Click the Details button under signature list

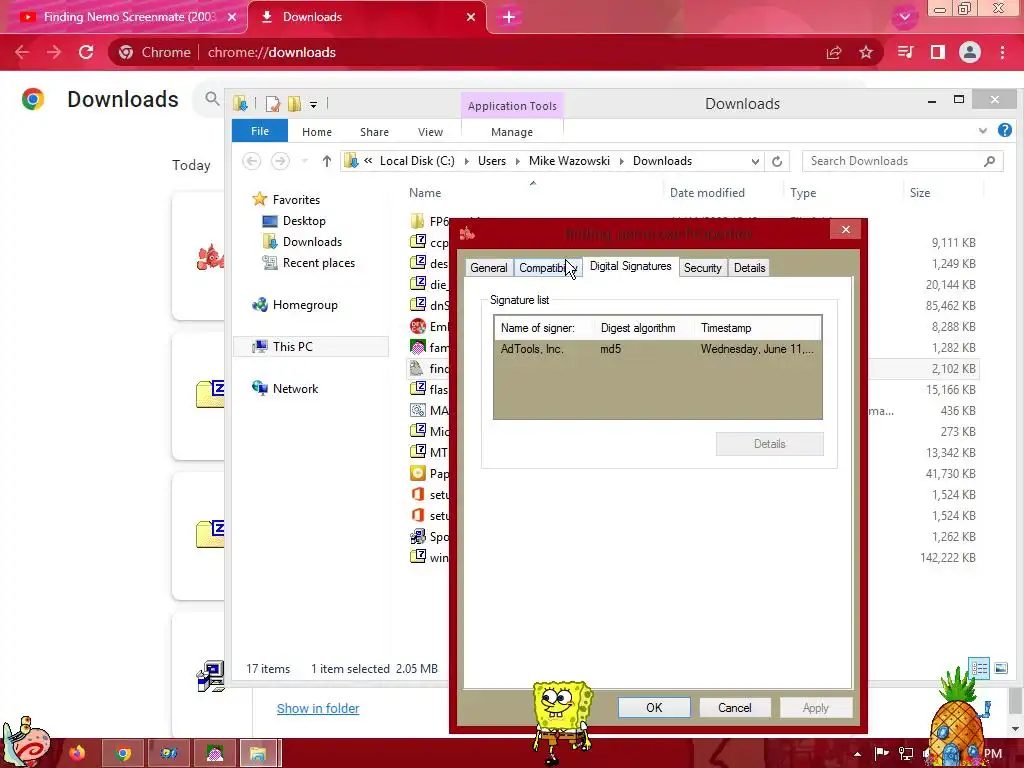769,444
